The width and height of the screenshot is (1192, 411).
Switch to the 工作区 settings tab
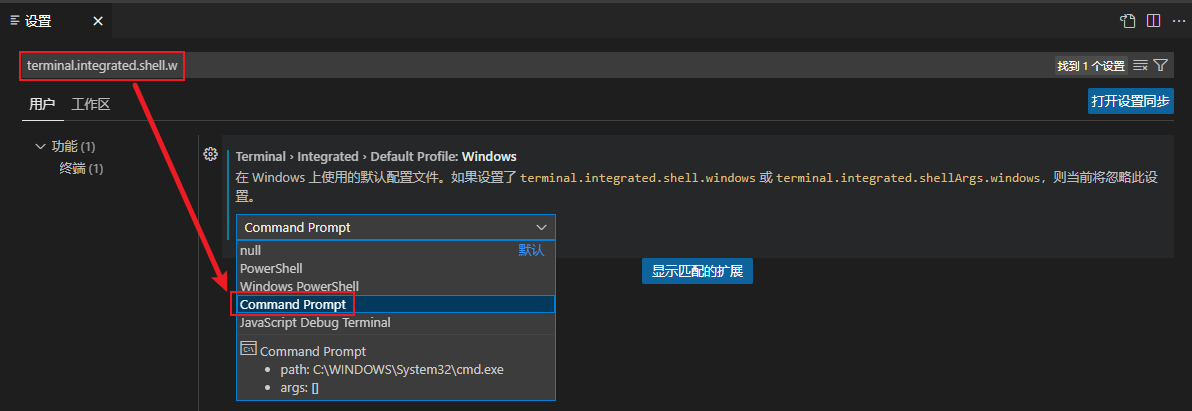tap(90, 104)
